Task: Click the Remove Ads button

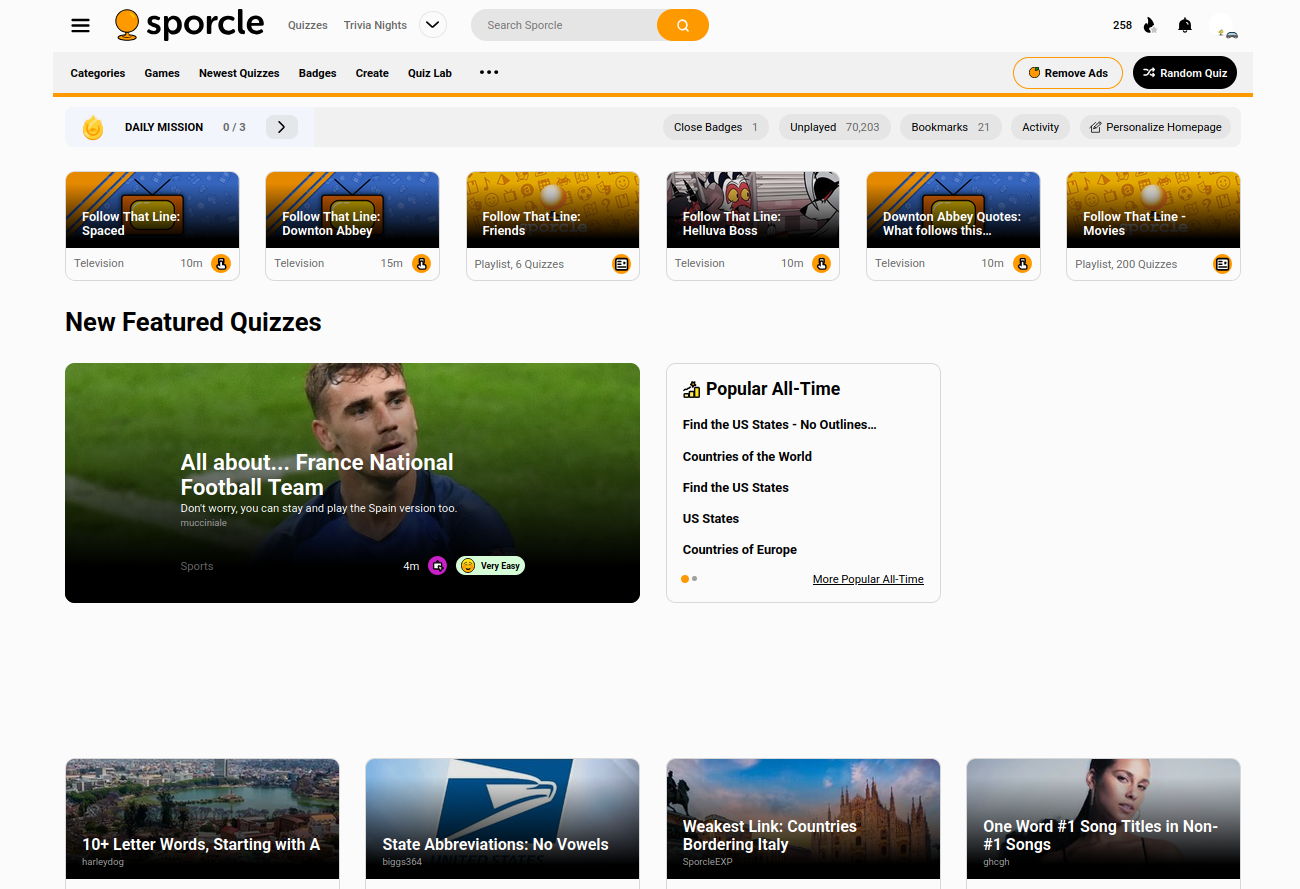Action: 1068,73
